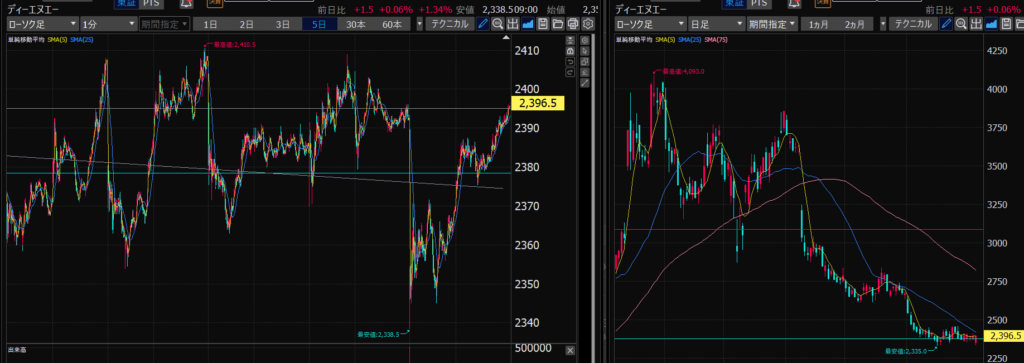Viewport: 1024px width, 363px height.
Task: Click the magnifier zoom icon in right chart
Action: (x=961, y=24)
